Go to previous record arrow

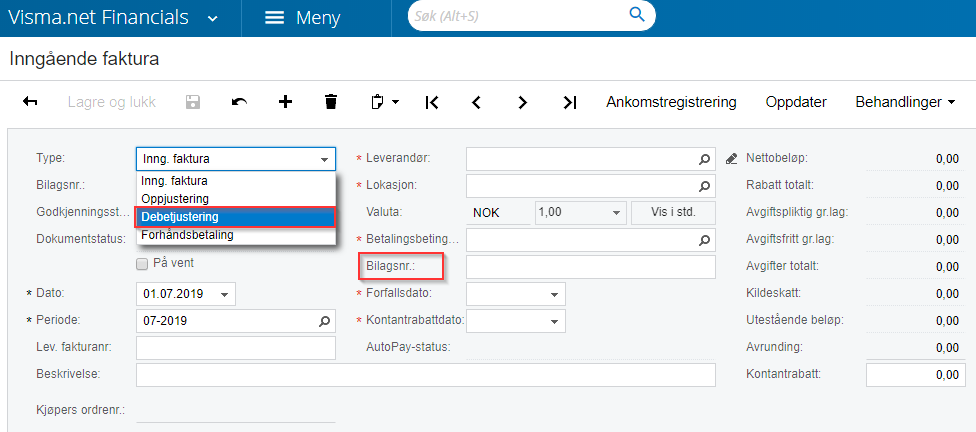[477, 102]
